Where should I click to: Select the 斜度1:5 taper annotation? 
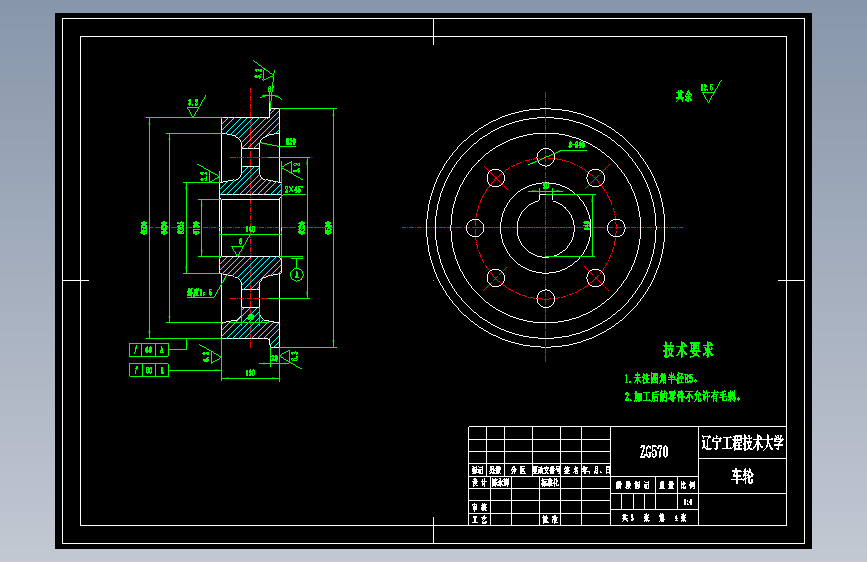point(200,293)
